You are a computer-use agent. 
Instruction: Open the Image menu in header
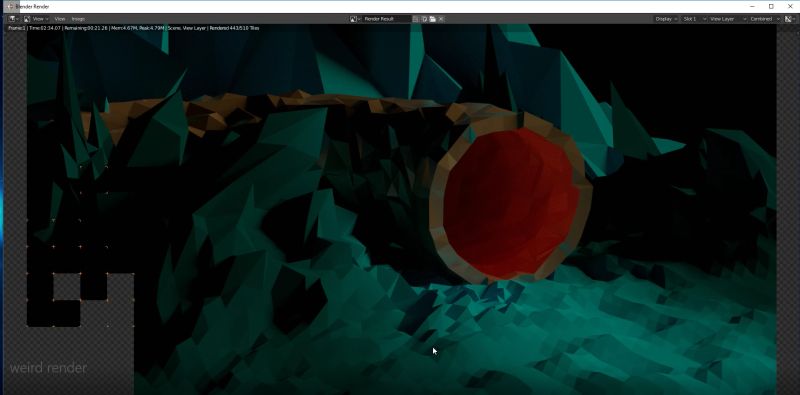pos(78,19)
